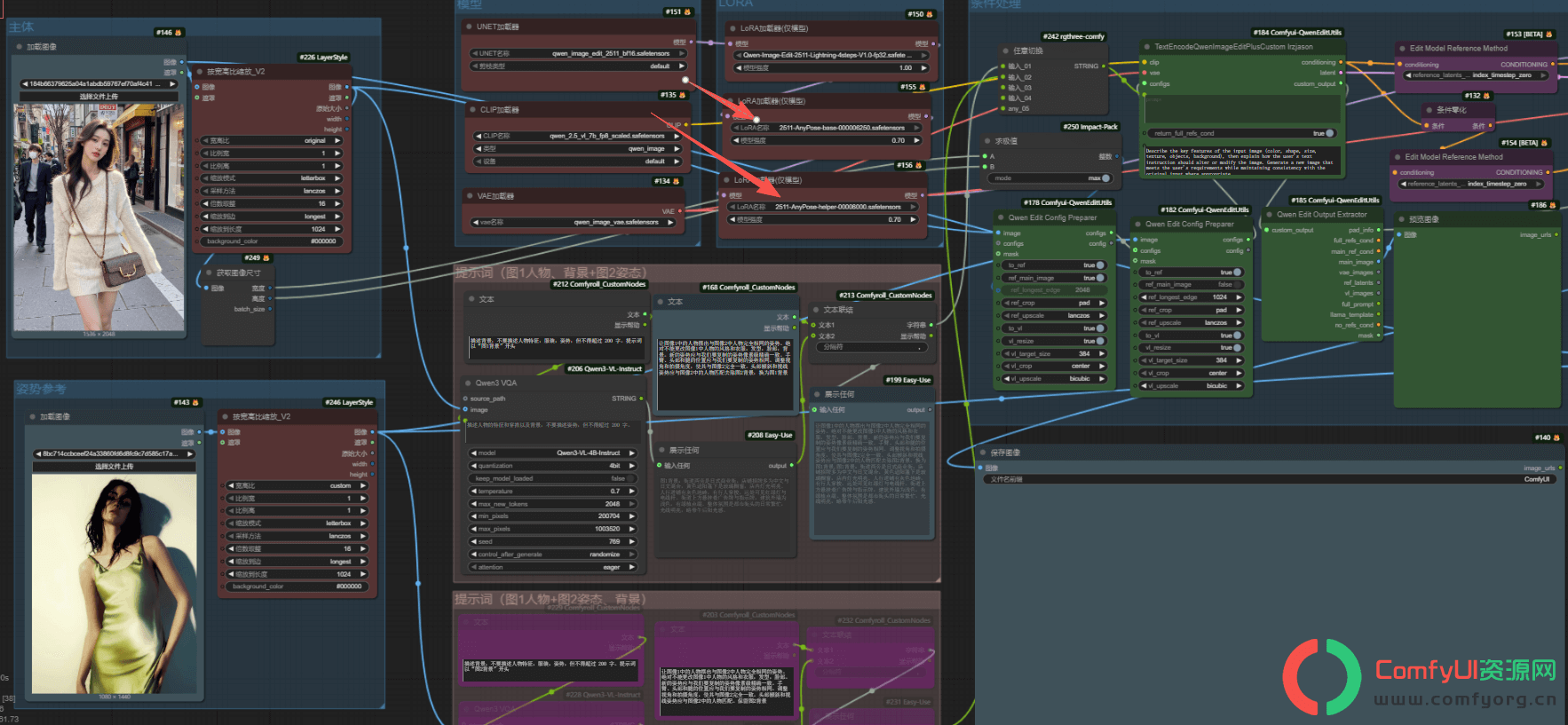The width and height of the screenshot is (1568, 725).
Task: Click the #226 LayerStyle node badge
Action: [323, 58]
